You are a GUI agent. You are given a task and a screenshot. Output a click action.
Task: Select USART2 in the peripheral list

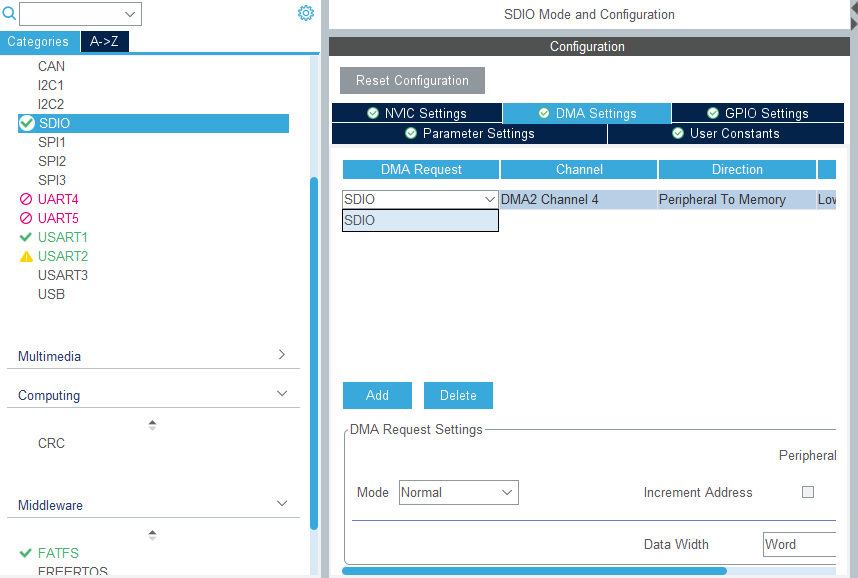[x=63, y=256]
